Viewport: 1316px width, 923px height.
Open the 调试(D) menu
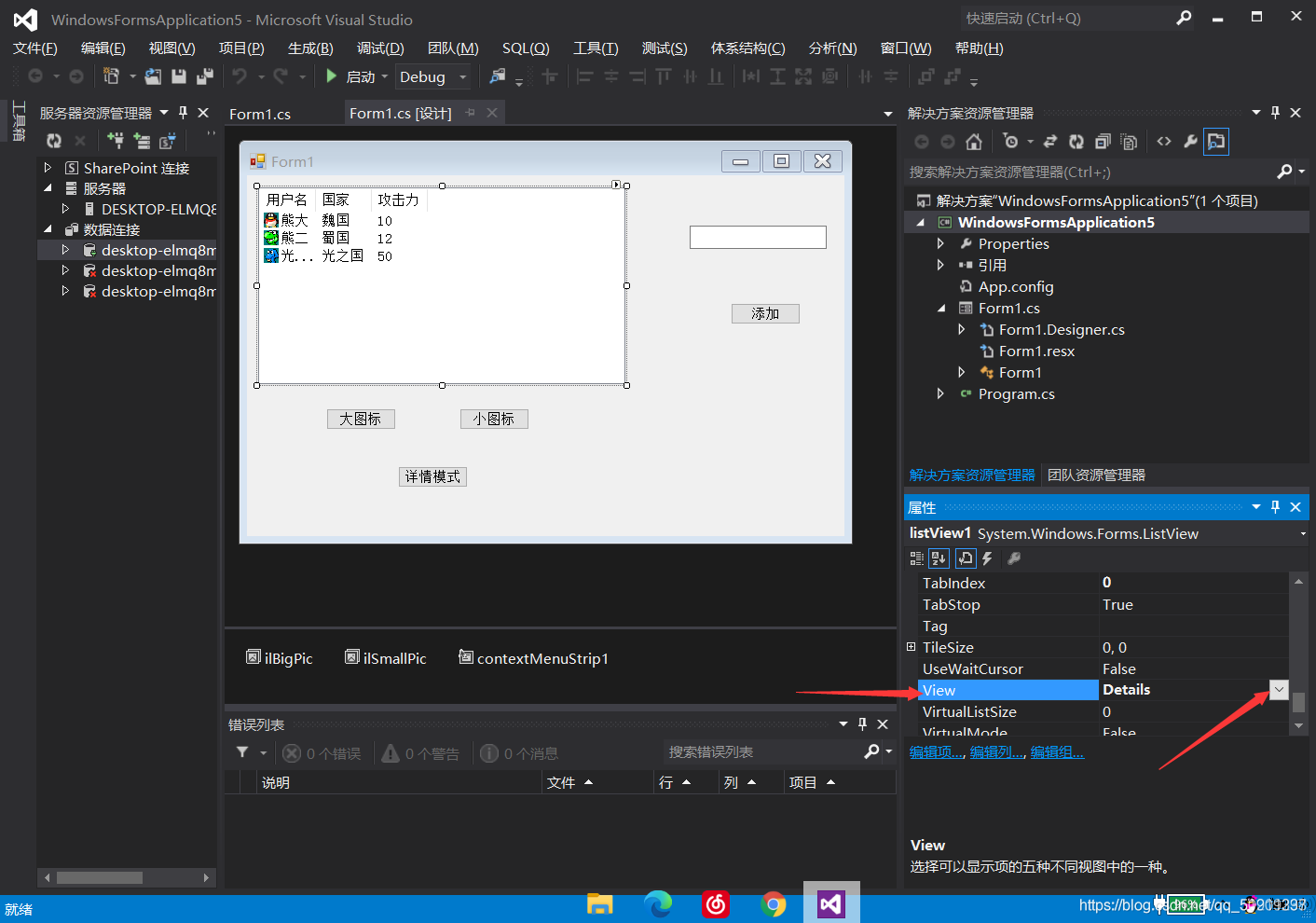click(x=380, y=48)
